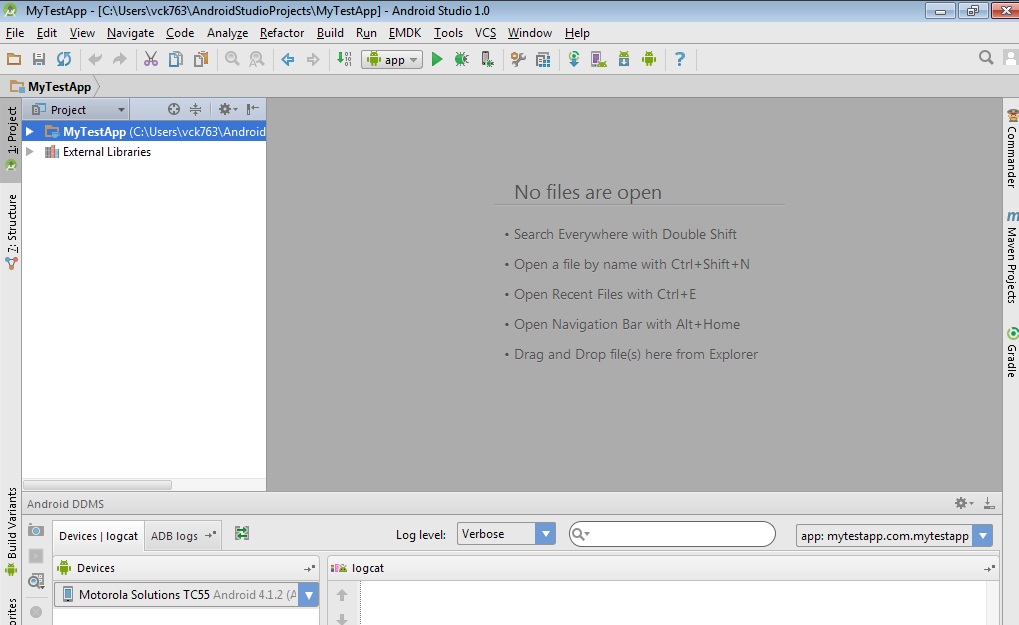Open the AVD Manager icon
The image size is (1019, 625).
[599, 59]
